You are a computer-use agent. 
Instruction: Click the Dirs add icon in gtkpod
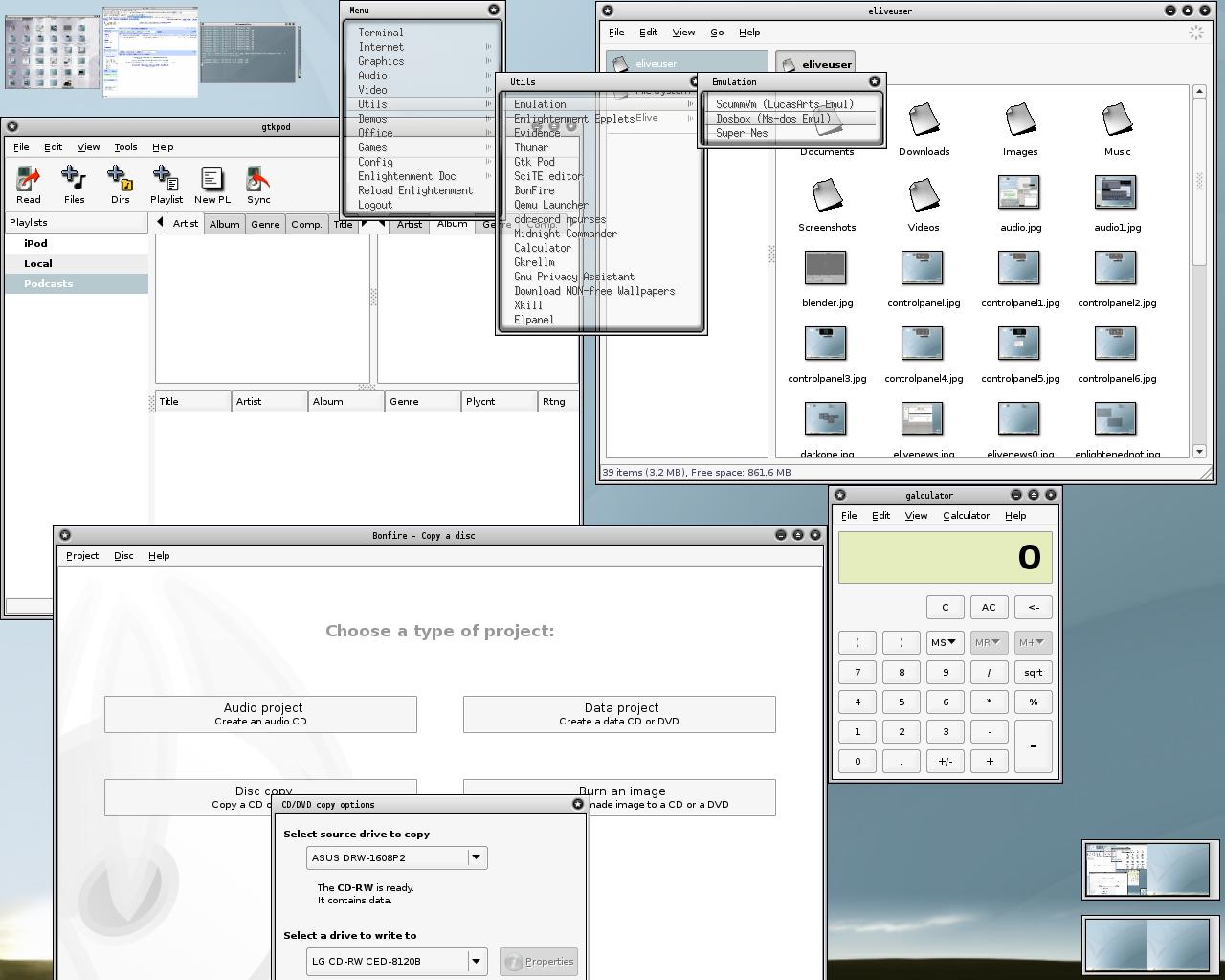tap(120, 179)
